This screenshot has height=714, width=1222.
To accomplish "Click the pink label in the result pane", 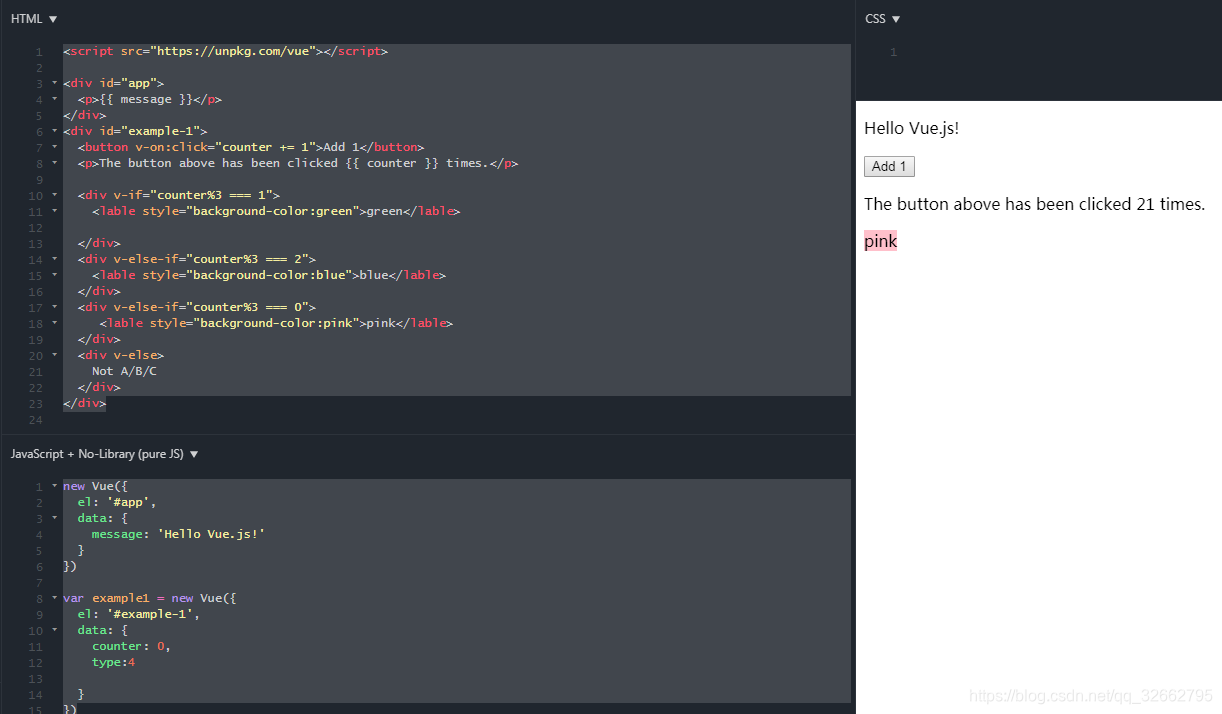I will 880,241.
